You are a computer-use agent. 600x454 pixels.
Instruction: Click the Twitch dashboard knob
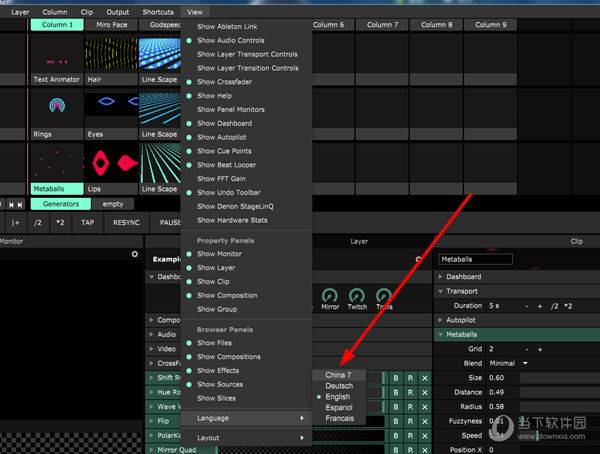coord(357,297)
